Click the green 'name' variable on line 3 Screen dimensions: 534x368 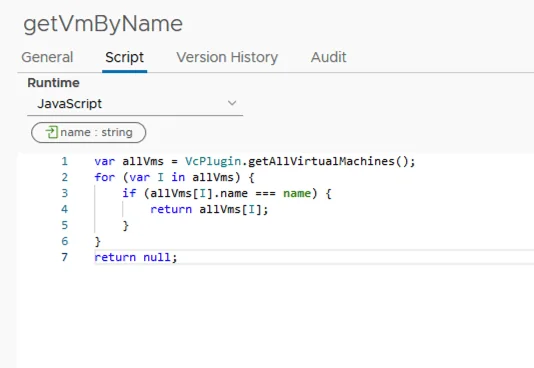point(297,193)
